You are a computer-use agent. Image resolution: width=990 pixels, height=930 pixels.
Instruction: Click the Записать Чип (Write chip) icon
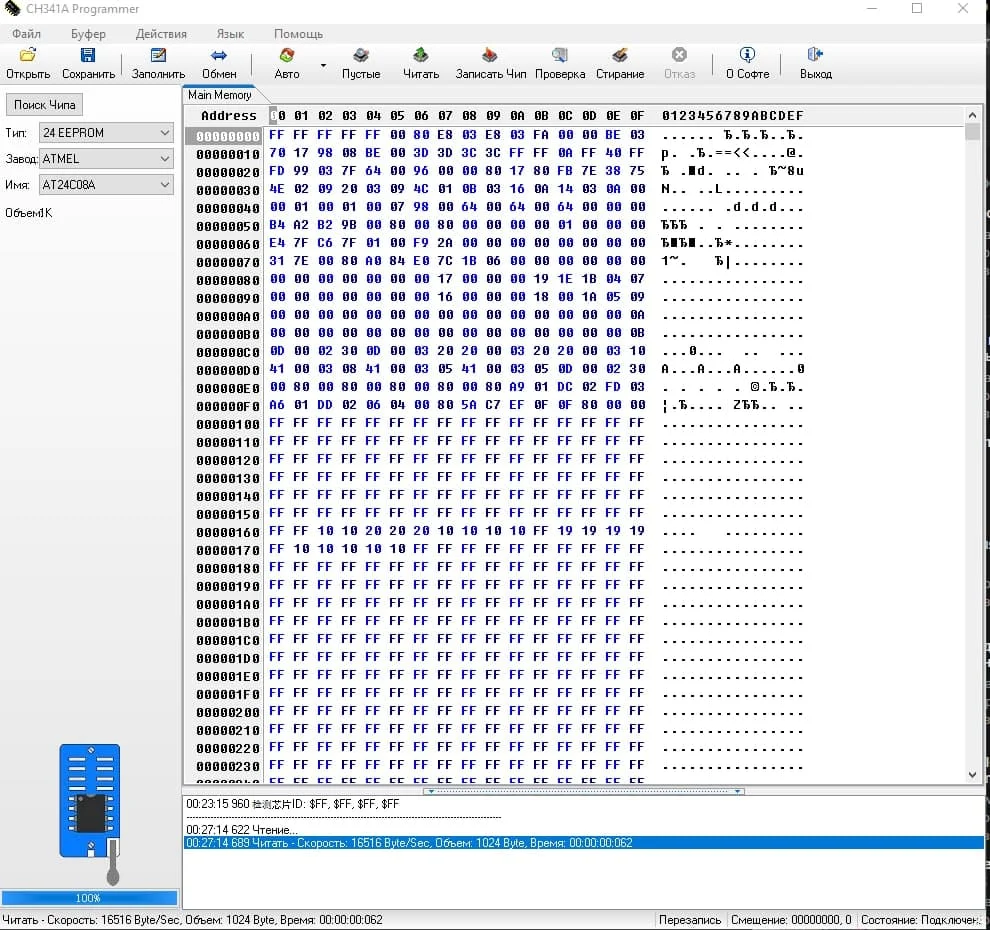(490, 56)
